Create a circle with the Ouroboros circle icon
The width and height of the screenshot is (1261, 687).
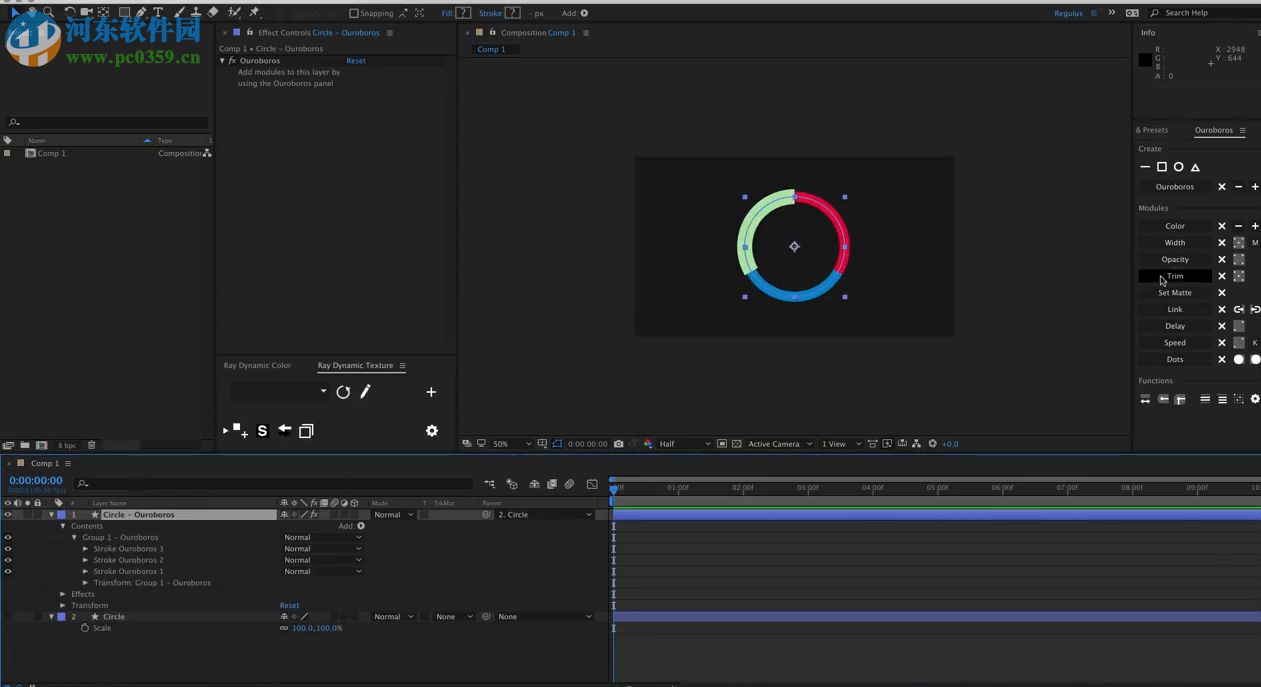1178,167
